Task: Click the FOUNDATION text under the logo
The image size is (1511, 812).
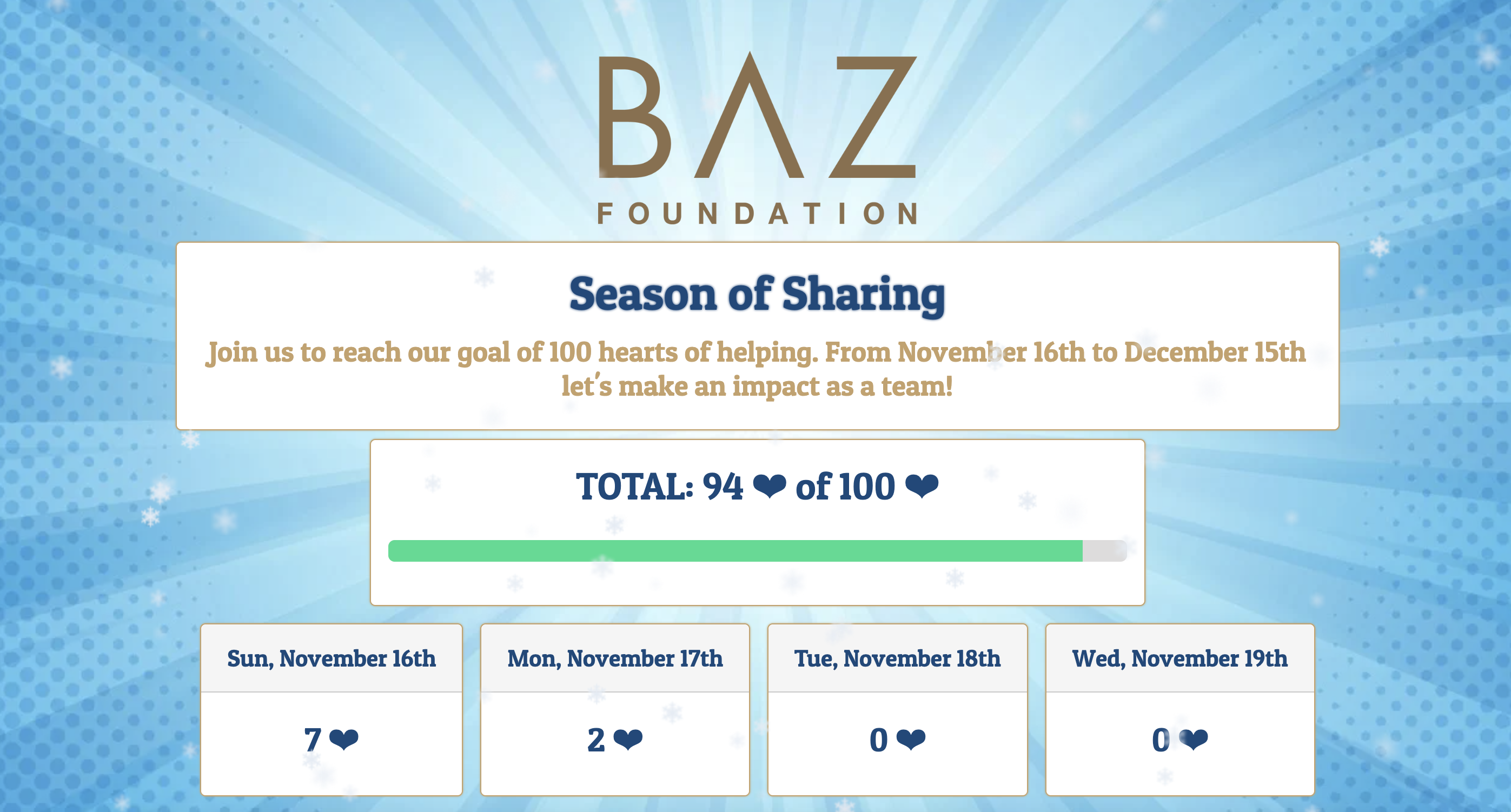Action: [757, 214]
